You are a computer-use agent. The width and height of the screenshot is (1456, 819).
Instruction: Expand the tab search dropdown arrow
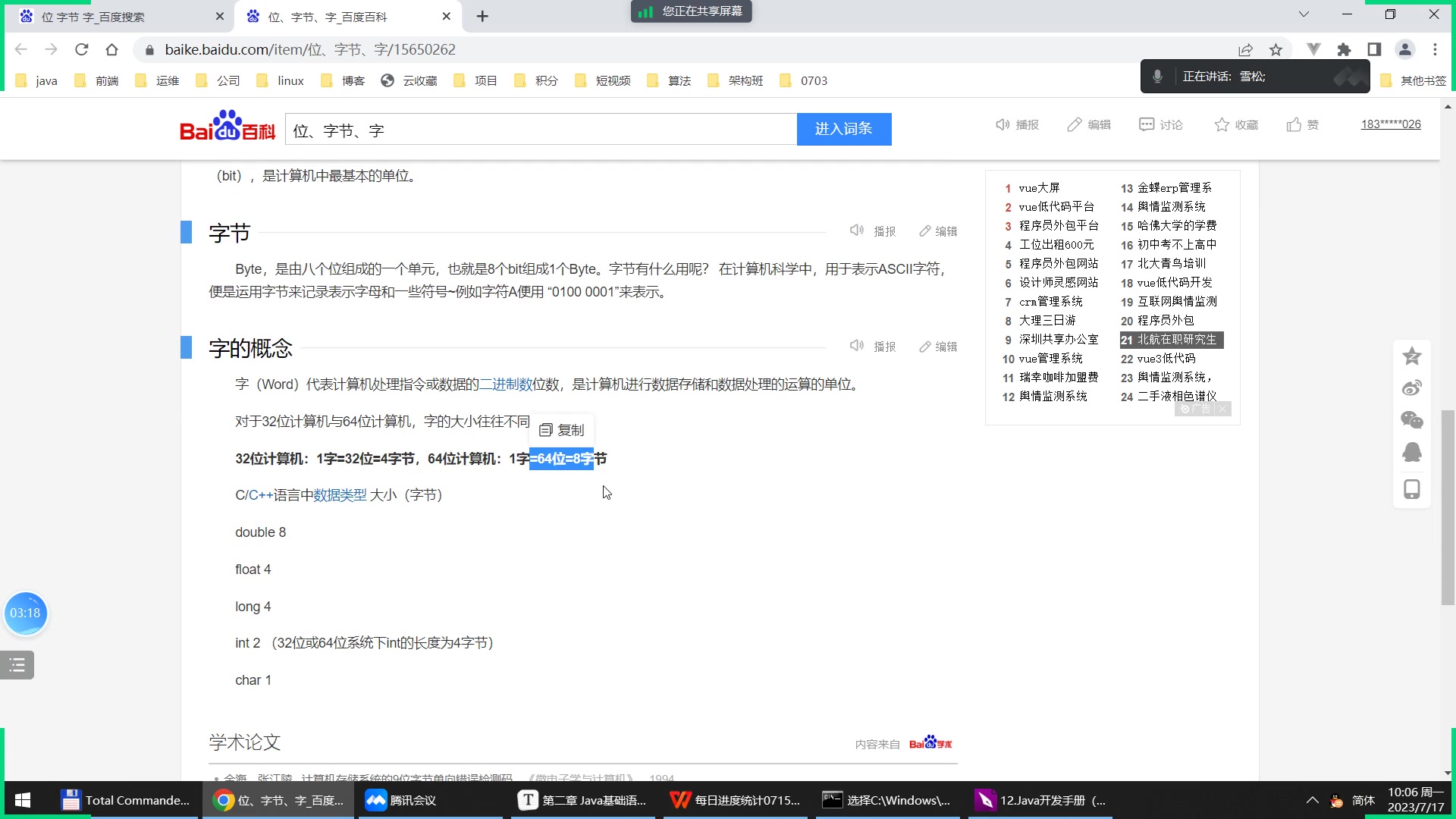pos(1304,14)
